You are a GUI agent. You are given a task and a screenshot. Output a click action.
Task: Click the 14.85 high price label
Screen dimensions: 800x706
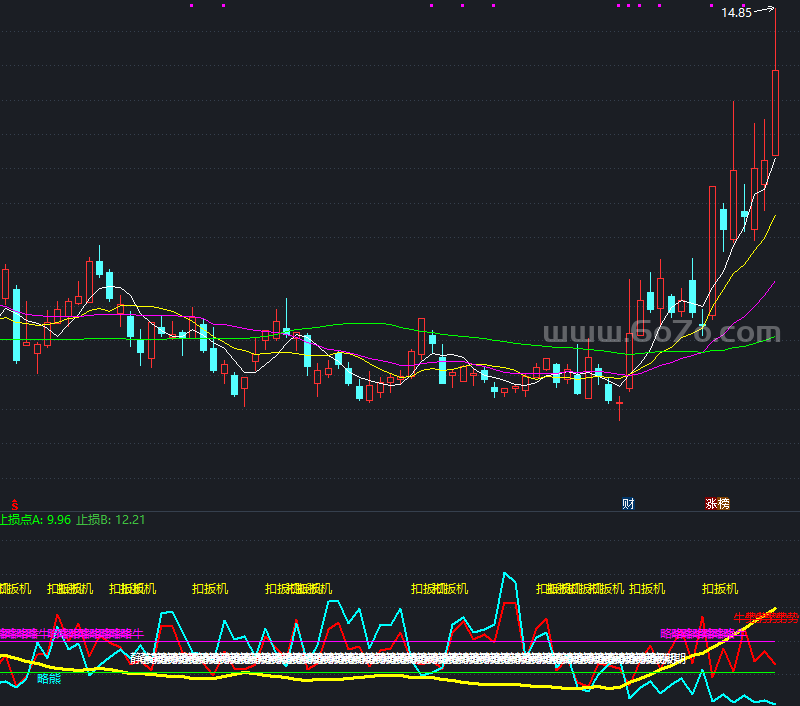pos(736,13)
